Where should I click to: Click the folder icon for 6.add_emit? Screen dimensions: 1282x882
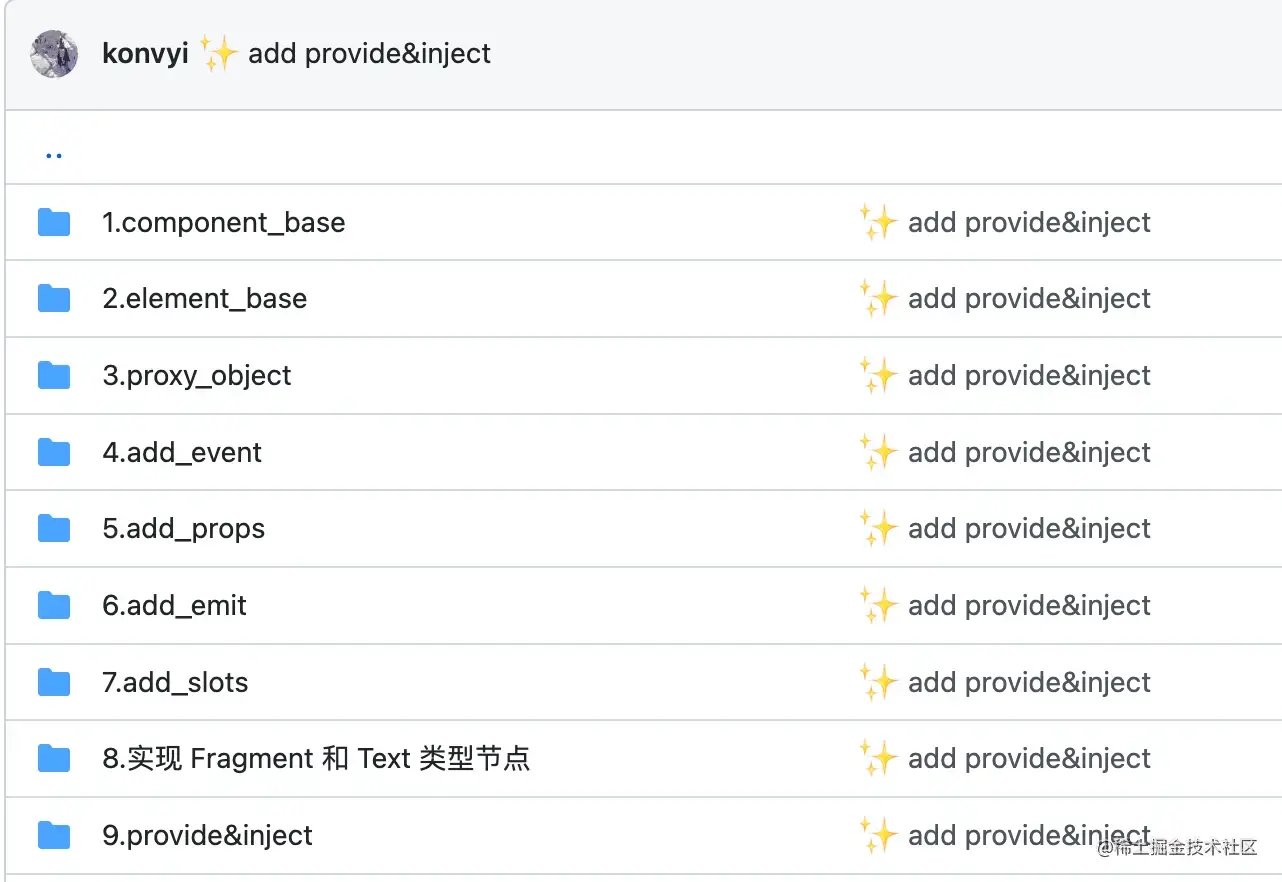coord(54,606)
